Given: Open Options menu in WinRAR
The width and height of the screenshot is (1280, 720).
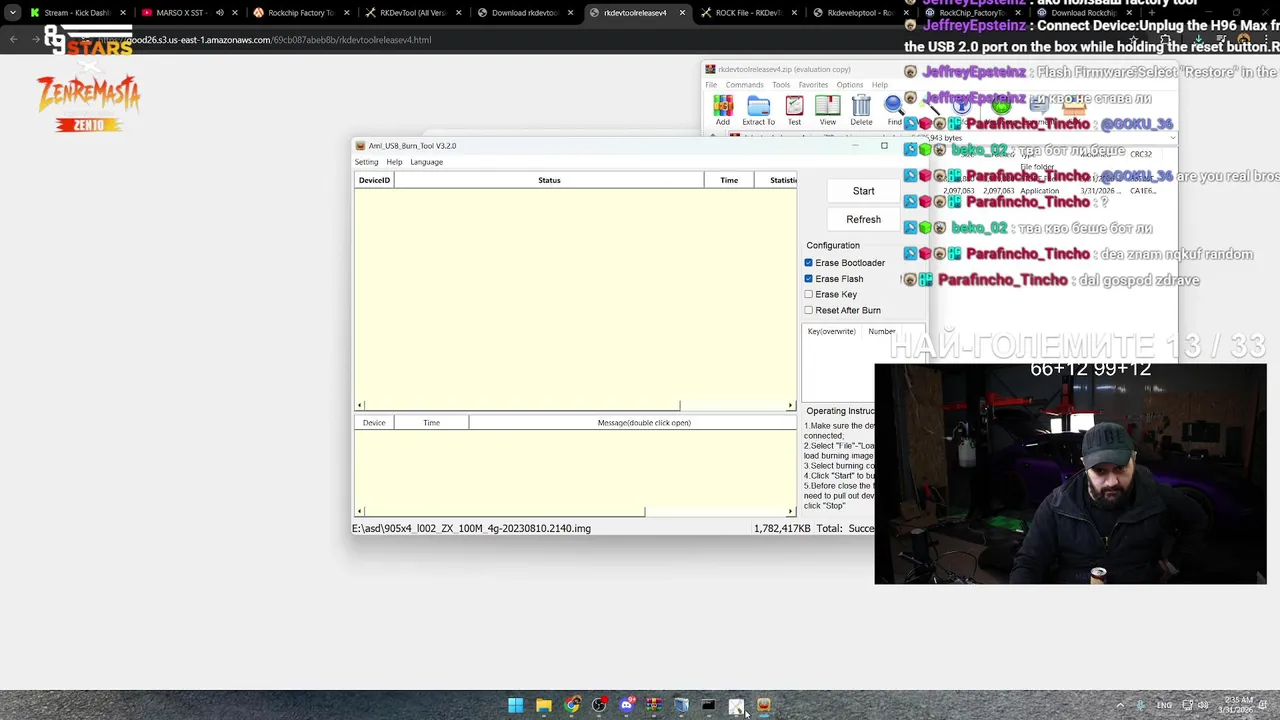Looking at the screenshot, I should (850, 85).
